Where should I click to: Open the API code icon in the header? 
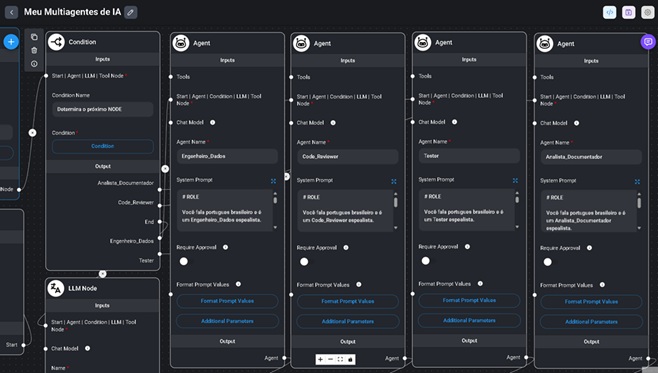[609, 12]
